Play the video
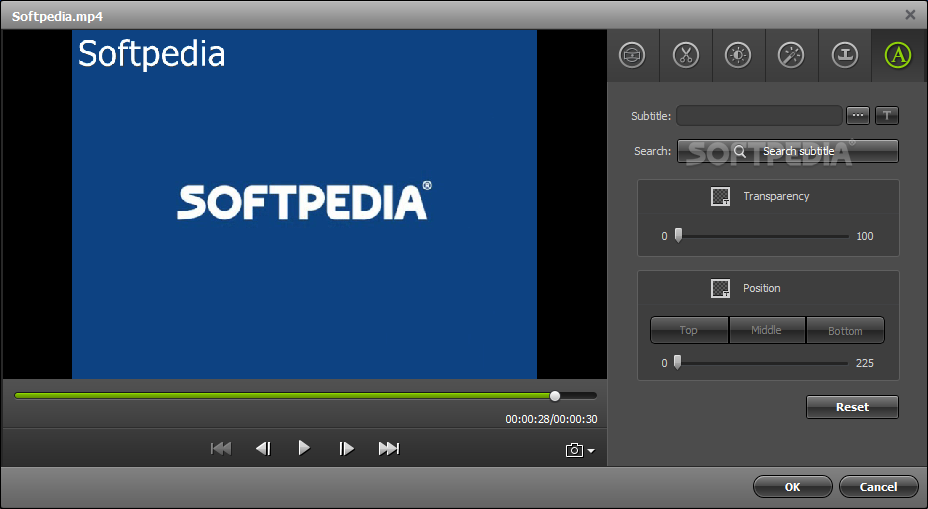The width and height of the screenshot is (928, 509). coord(304,448)
